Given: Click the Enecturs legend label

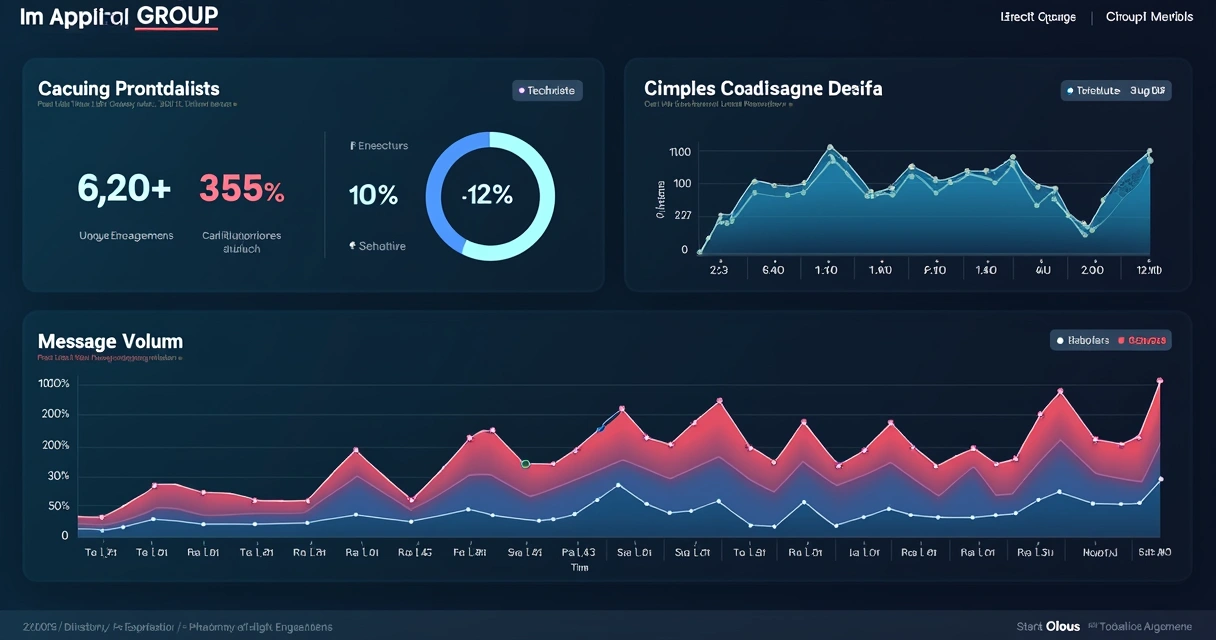Looking at the screenshot, I should tap(379, 146).
